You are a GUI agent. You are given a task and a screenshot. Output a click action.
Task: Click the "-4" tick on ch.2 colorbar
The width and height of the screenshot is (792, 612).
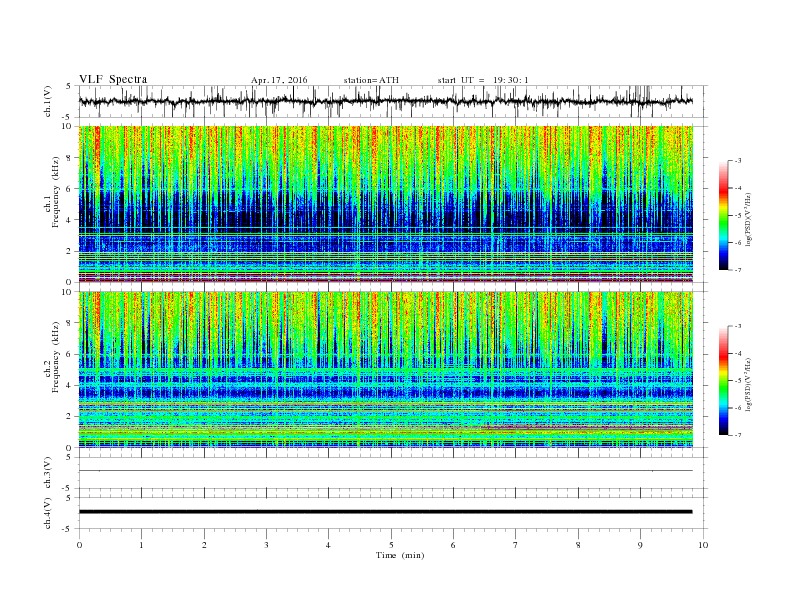737,353
